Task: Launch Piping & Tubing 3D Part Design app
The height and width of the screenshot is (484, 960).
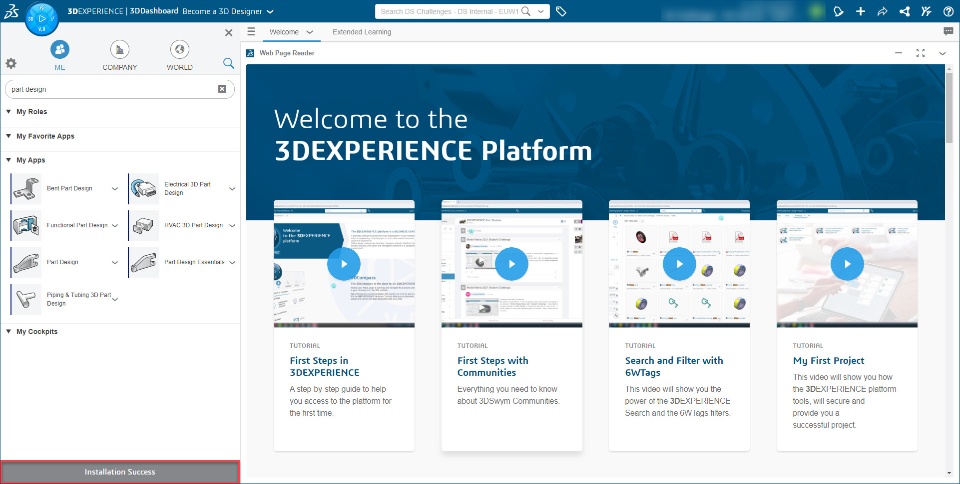Action: pyautogui.click(x=26, y=299)
